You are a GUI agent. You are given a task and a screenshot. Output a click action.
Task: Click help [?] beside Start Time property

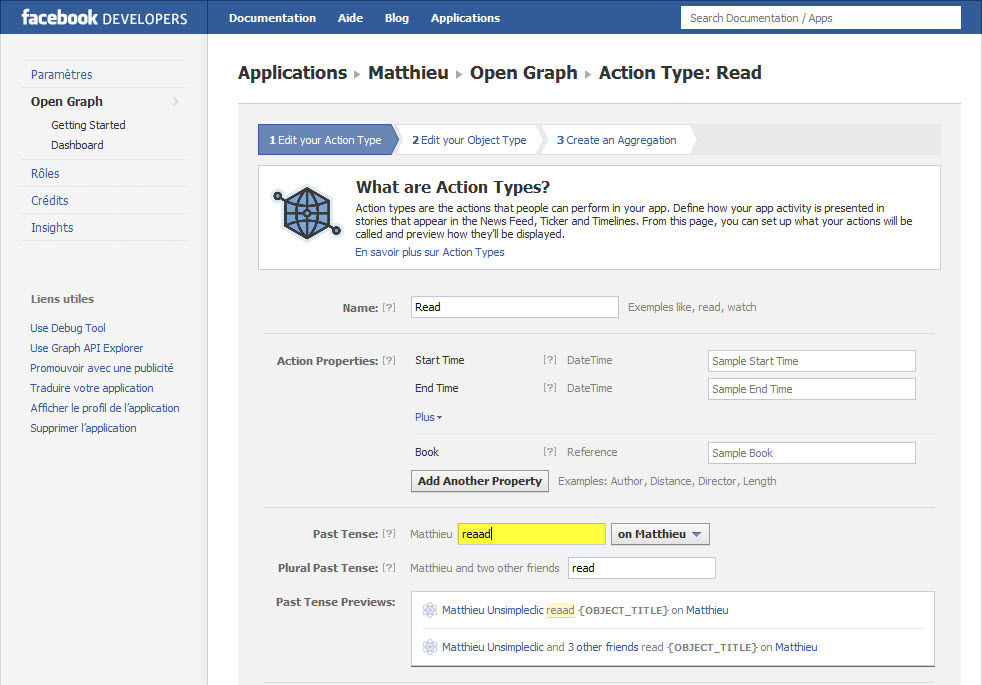pyautogui.click(x=550, y=359)
